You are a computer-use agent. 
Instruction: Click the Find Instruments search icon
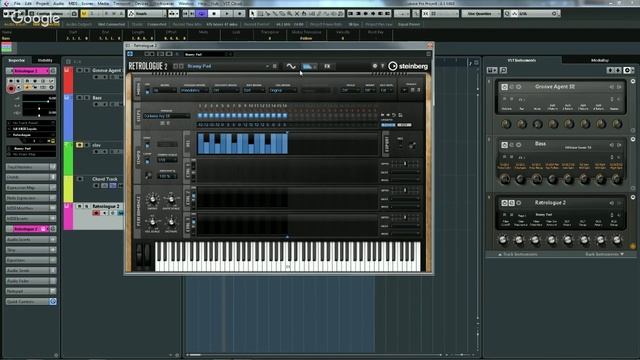click(x=503, y=71)
